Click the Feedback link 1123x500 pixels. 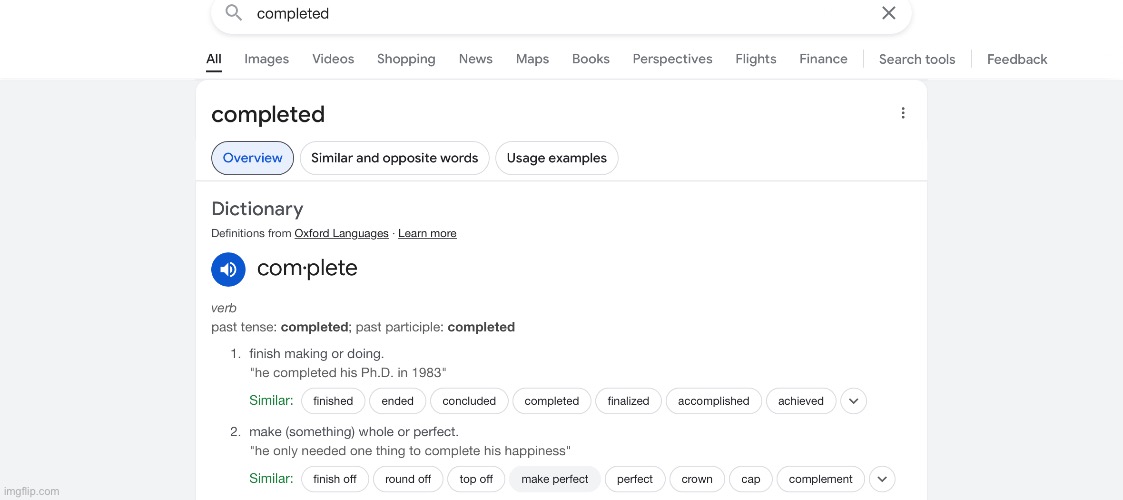coord(1017,59)
